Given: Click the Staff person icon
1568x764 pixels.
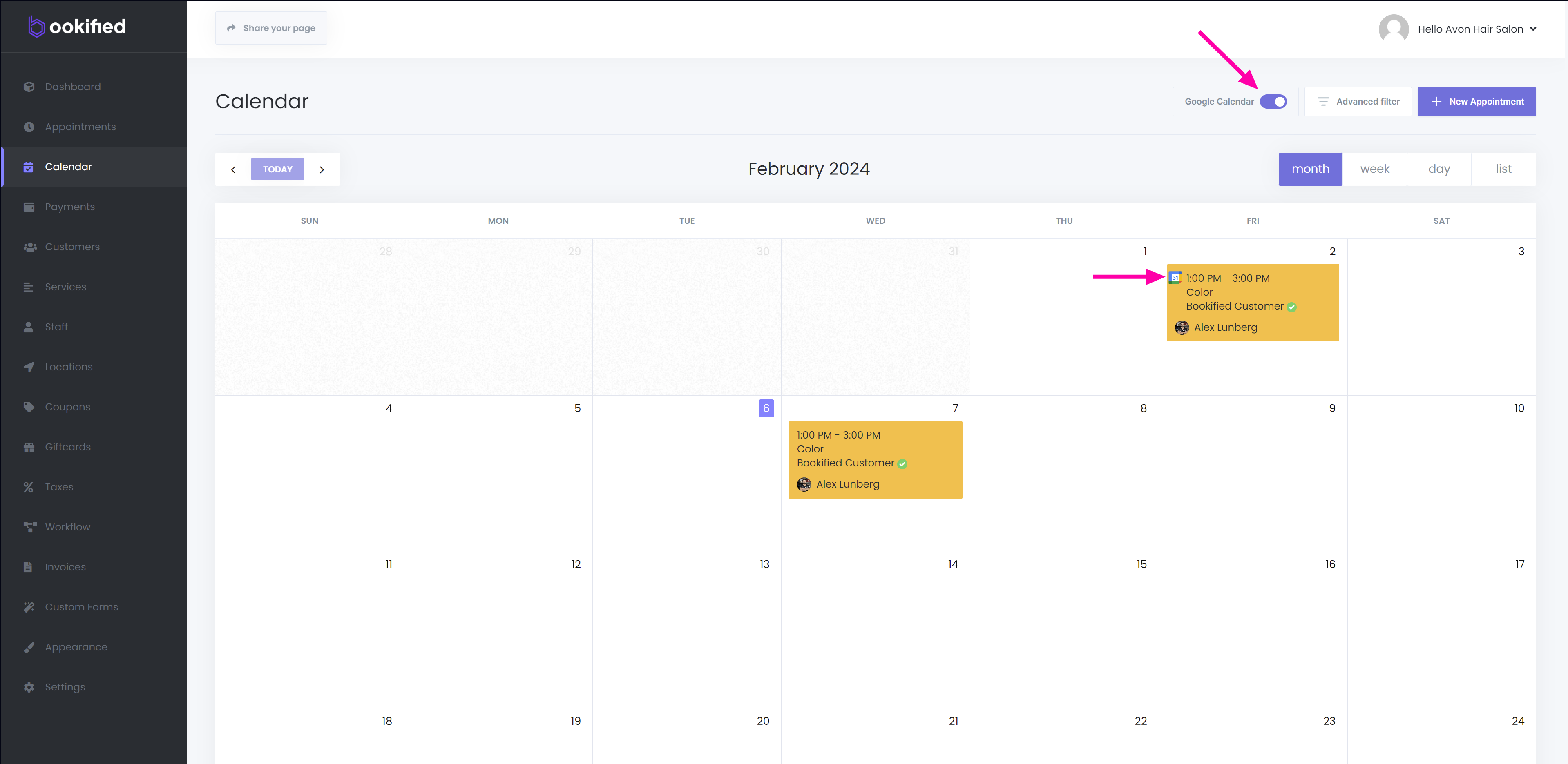Looking at the screenshot, I should click(29, 327).
